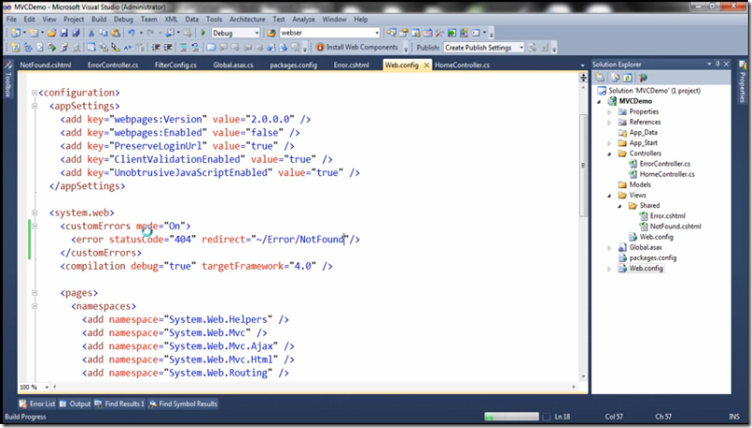Open the Error List panel
Screen dimensions: 752x428
coord(37,404)
